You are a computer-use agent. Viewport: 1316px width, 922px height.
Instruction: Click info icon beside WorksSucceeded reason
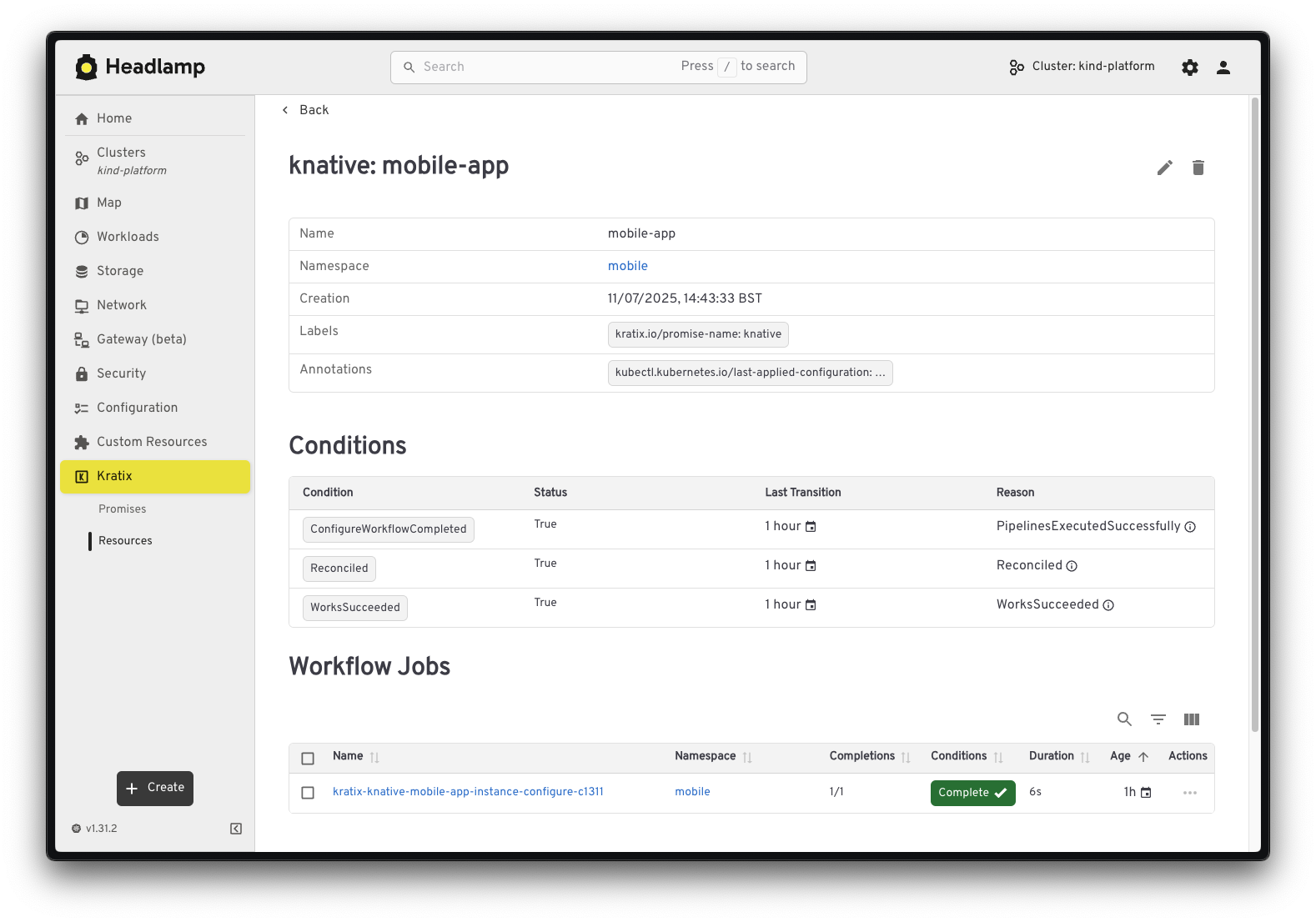pyautogui.click(x=1108, y=605)
